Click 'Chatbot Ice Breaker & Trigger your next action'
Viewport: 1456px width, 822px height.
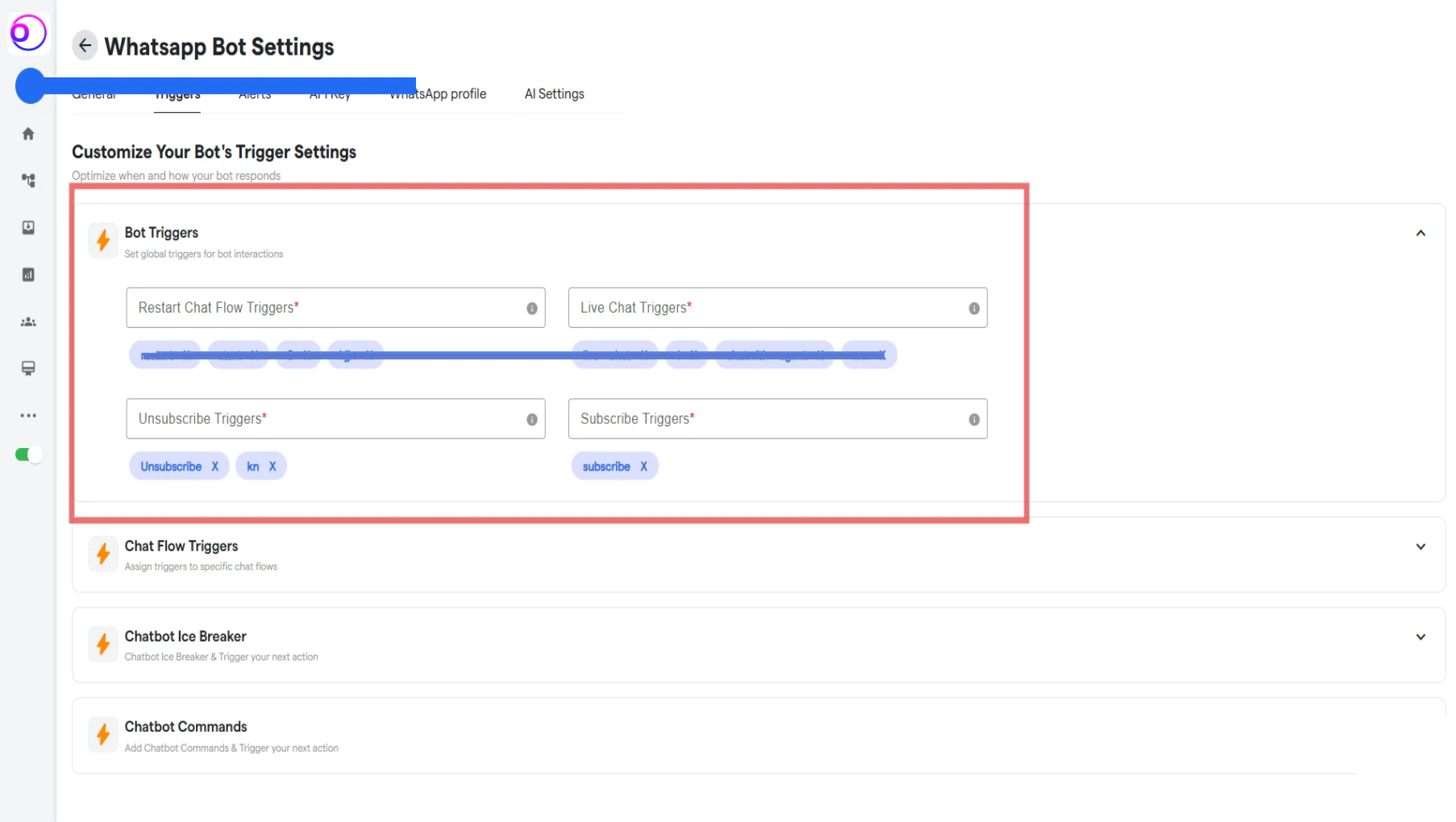click(x=222, y=657)
